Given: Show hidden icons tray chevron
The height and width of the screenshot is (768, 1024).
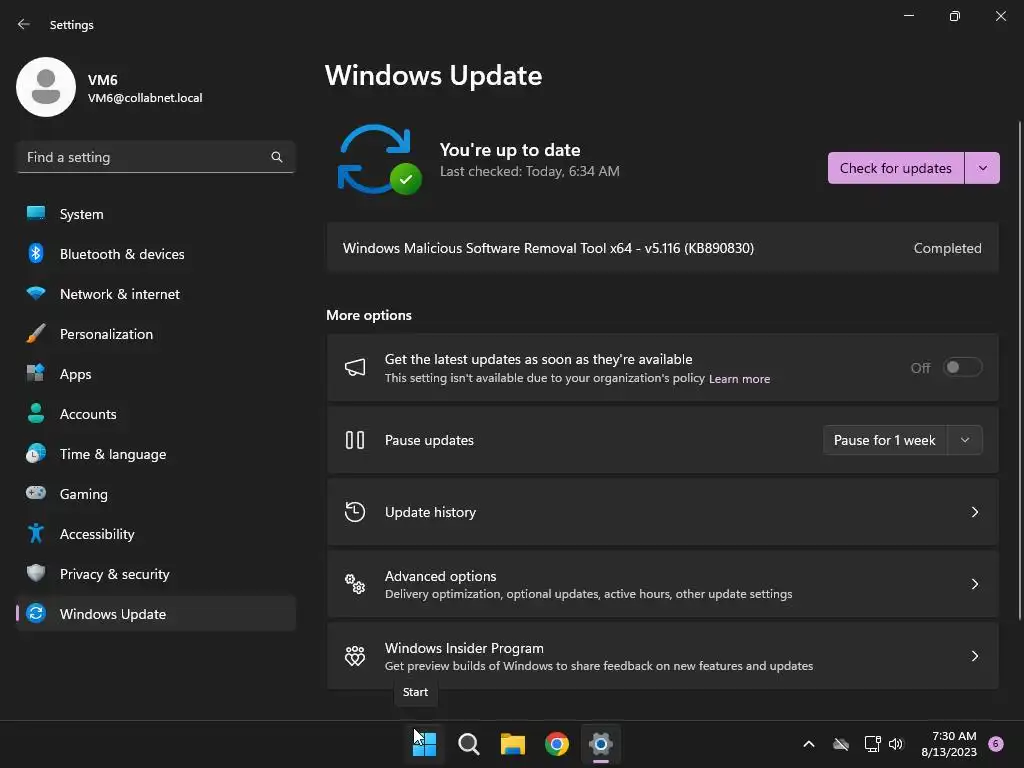Looking at the screenshot, I should pyautogui.click(x=808, y=744).
